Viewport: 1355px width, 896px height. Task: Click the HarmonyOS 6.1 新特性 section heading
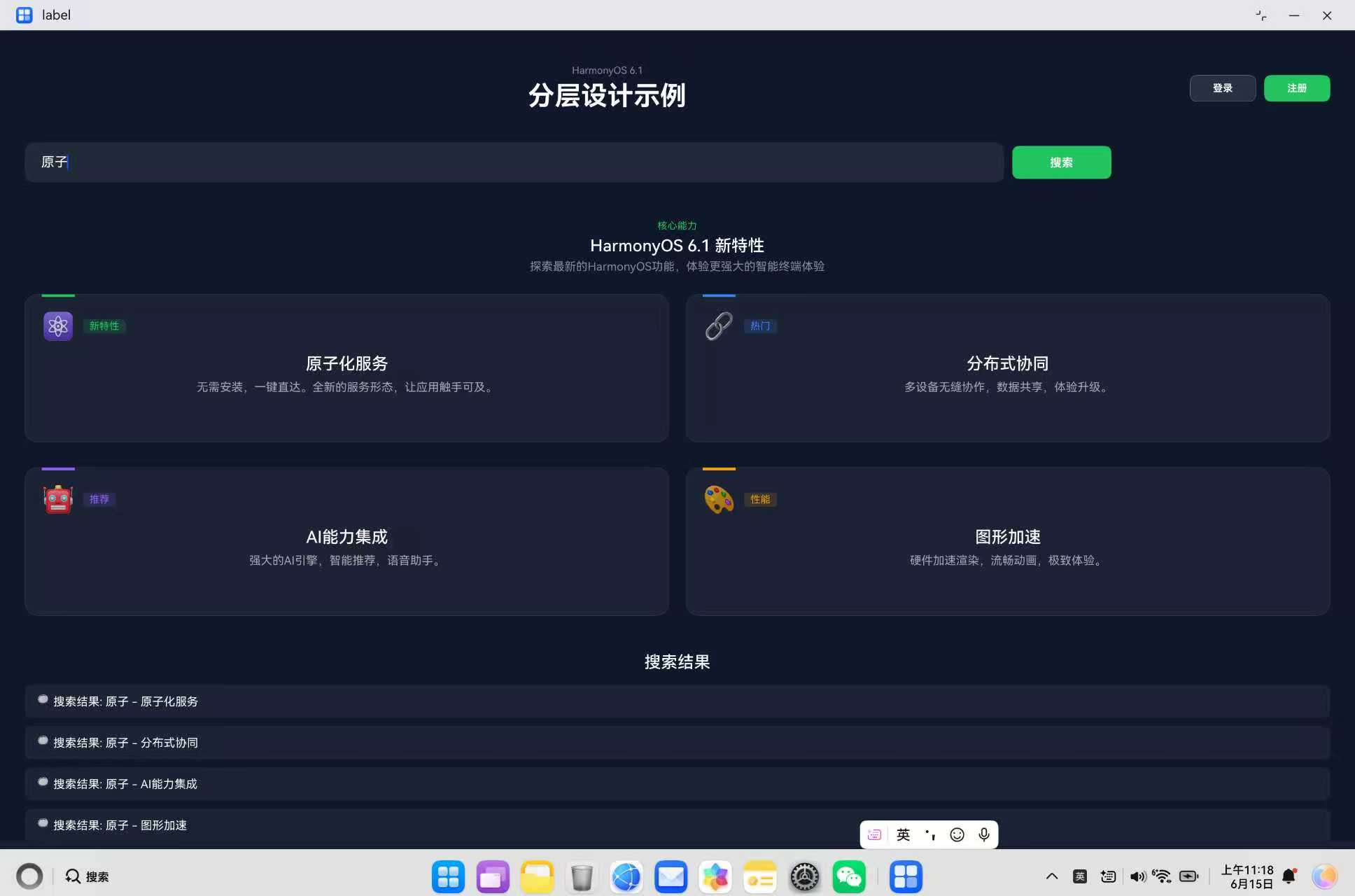tap(677, 246)
